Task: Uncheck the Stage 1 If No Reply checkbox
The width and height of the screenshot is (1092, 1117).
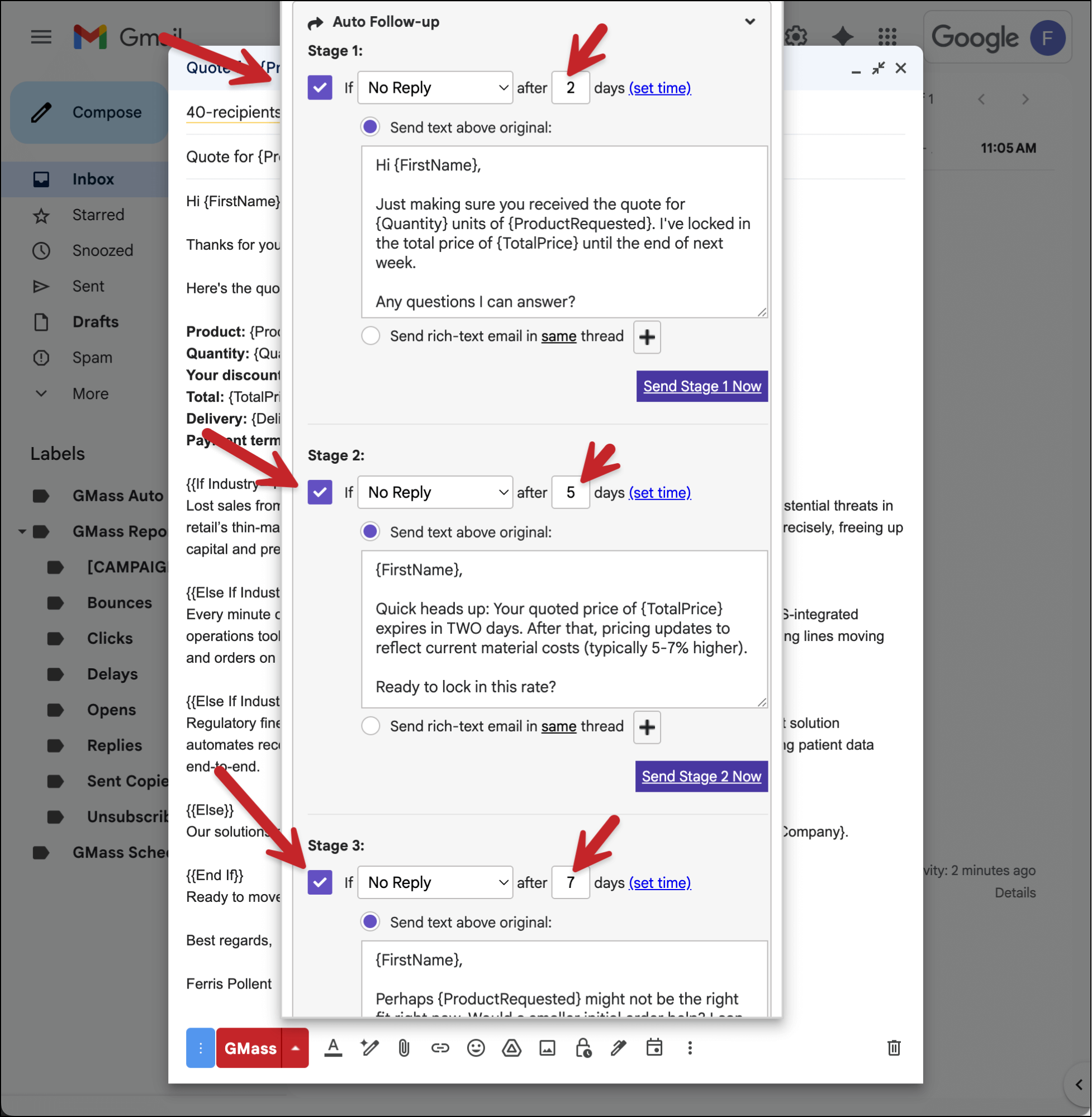Action: click(320, 87)
